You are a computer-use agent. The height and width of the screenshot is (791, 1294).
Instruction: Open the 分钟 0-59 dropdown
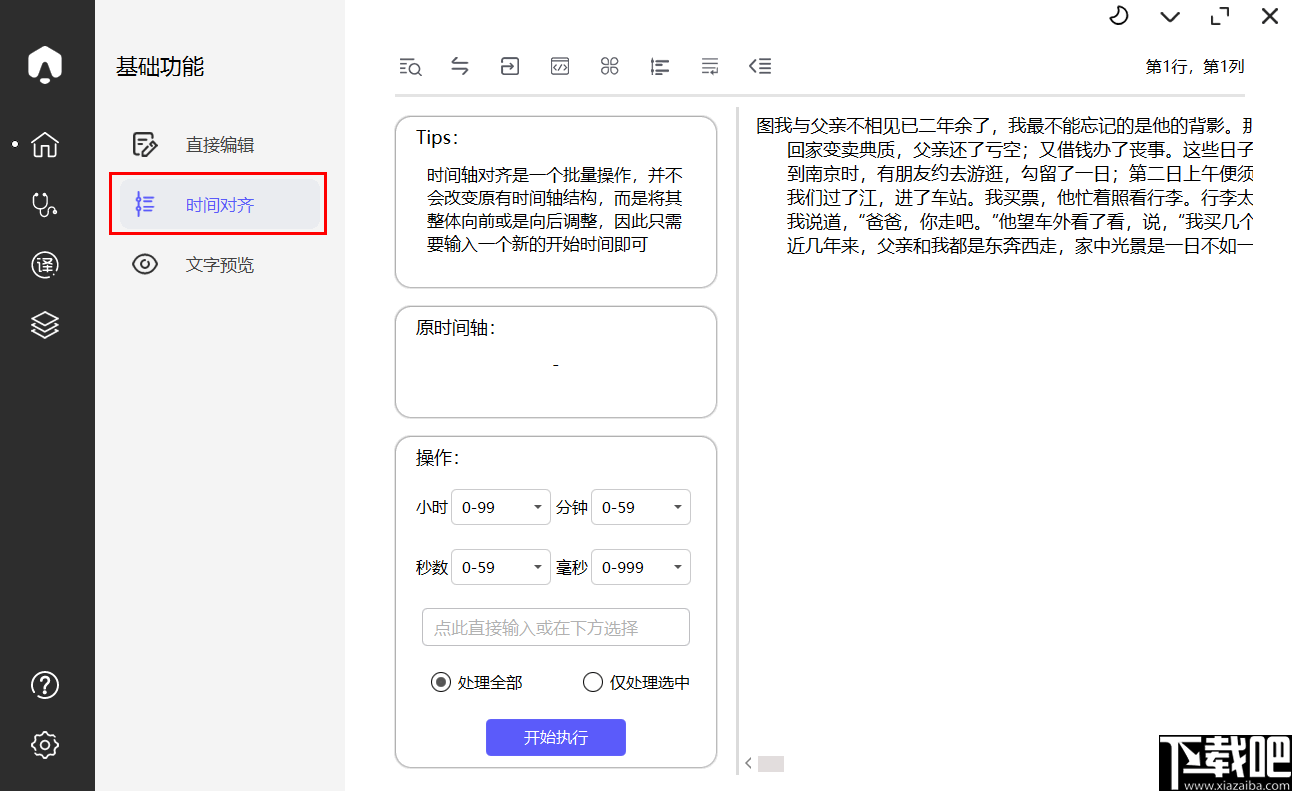641,507
